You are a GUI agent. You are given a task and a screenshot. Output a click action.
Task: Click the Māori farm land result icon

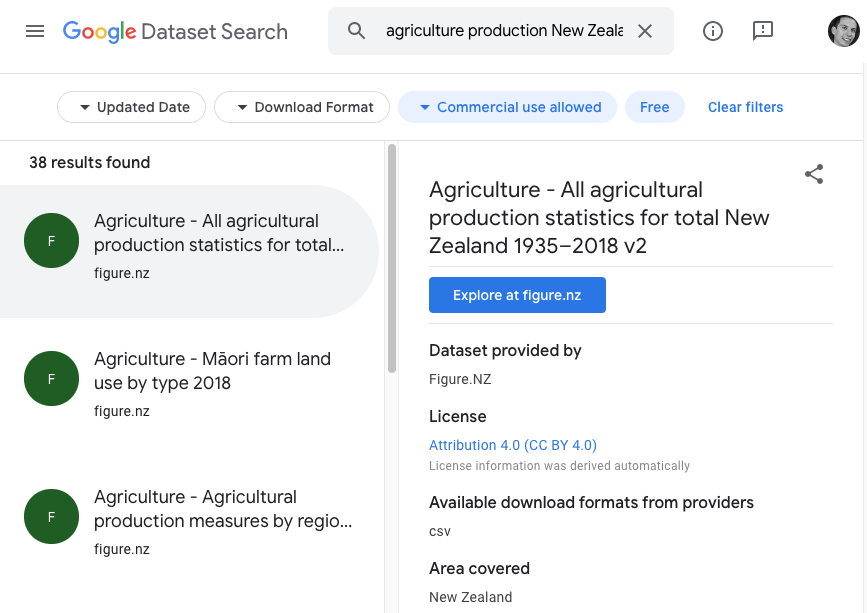point(51,379)
